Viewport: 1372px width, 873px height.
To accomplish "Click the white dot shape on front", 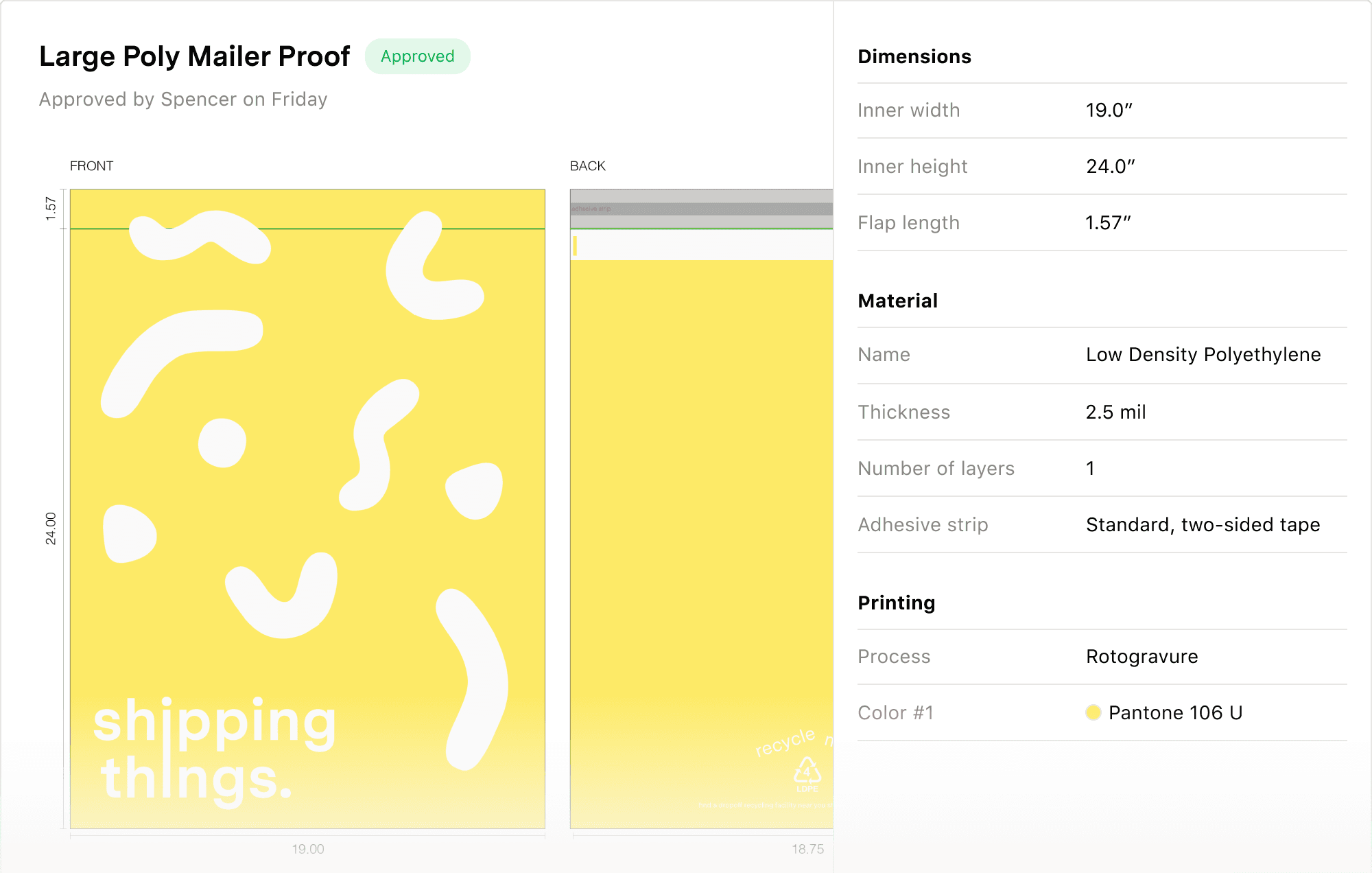I will (222, 443).
